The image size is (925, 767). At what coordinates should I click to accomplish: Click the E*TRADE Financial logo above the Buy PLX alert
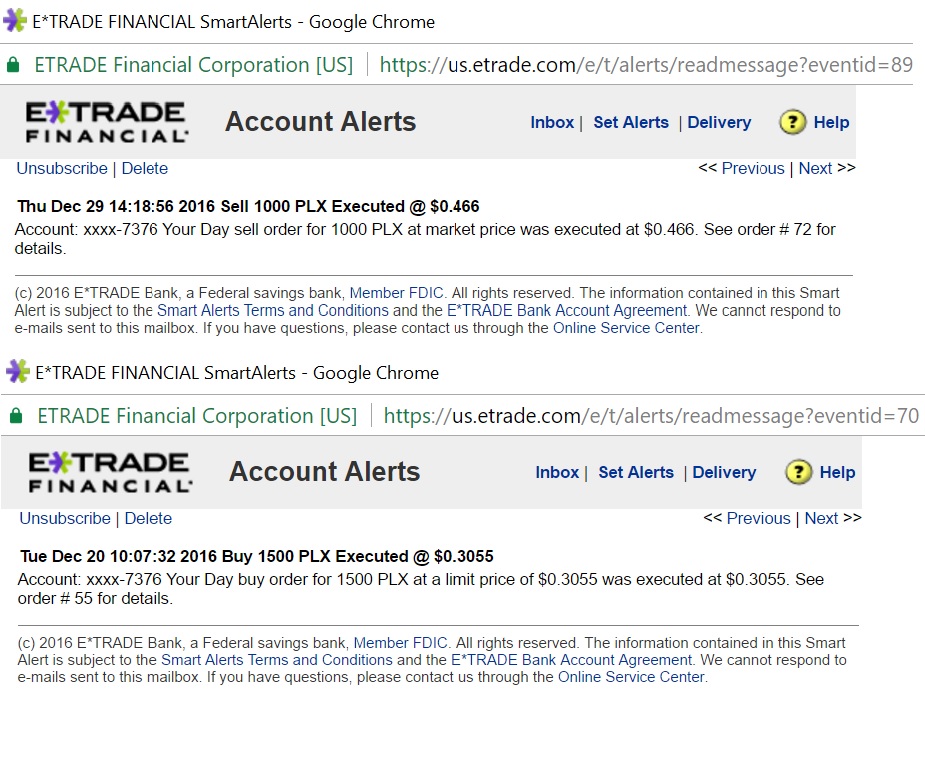[110, 471]
